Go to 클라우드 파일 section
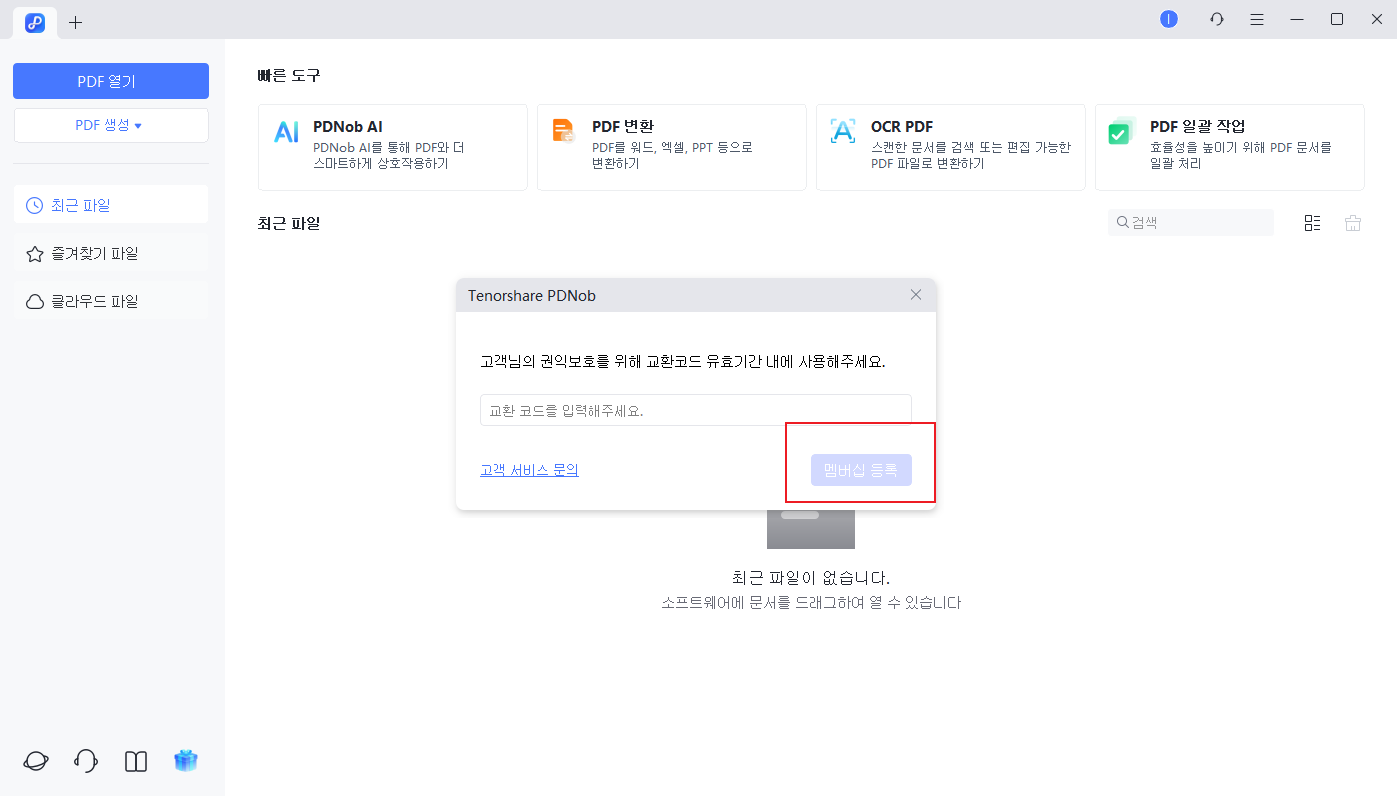1397x796 pixels. 110,301
